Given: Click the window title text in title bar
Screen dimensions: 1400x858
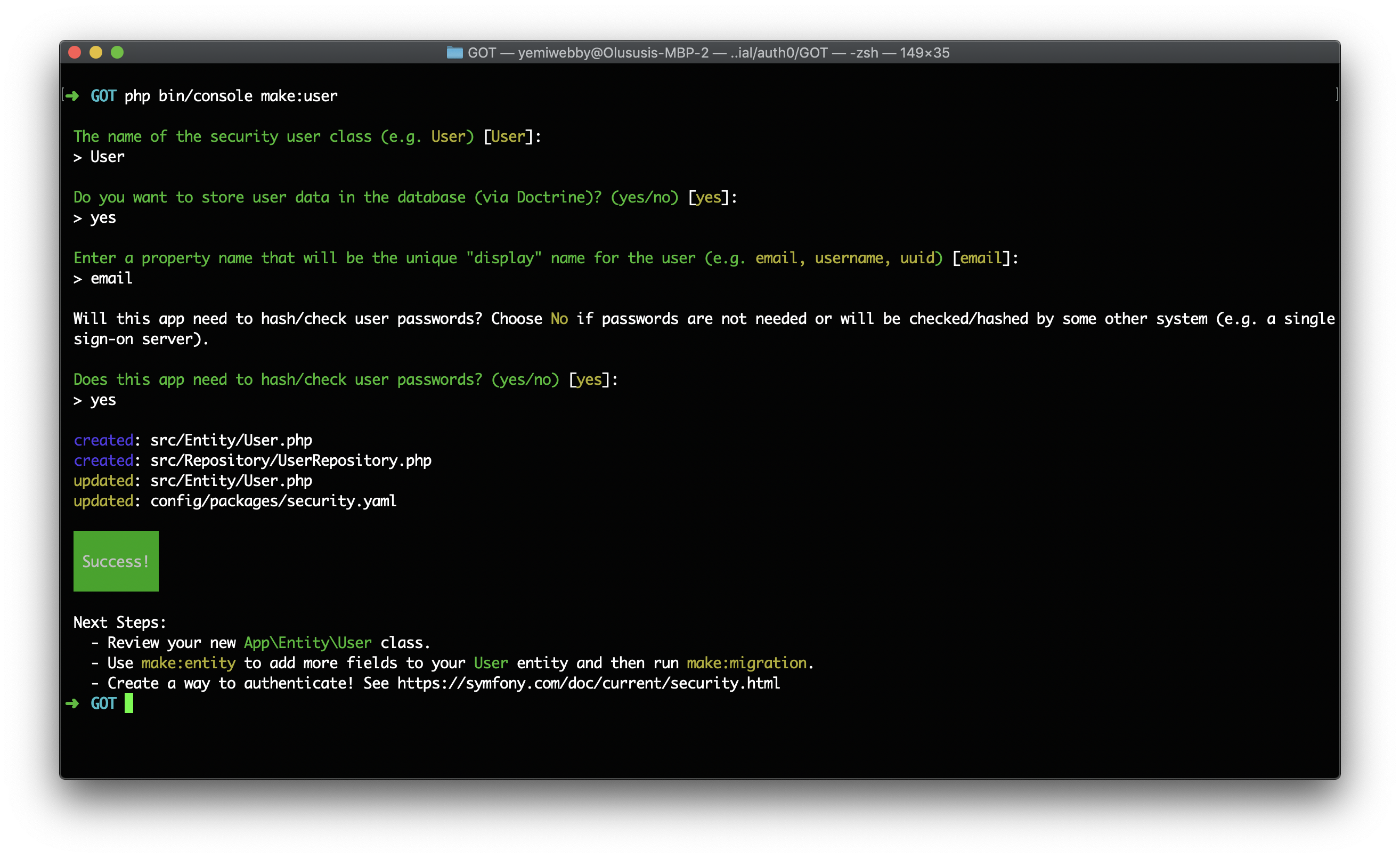Looking at the screenshot, I should 708,53.
